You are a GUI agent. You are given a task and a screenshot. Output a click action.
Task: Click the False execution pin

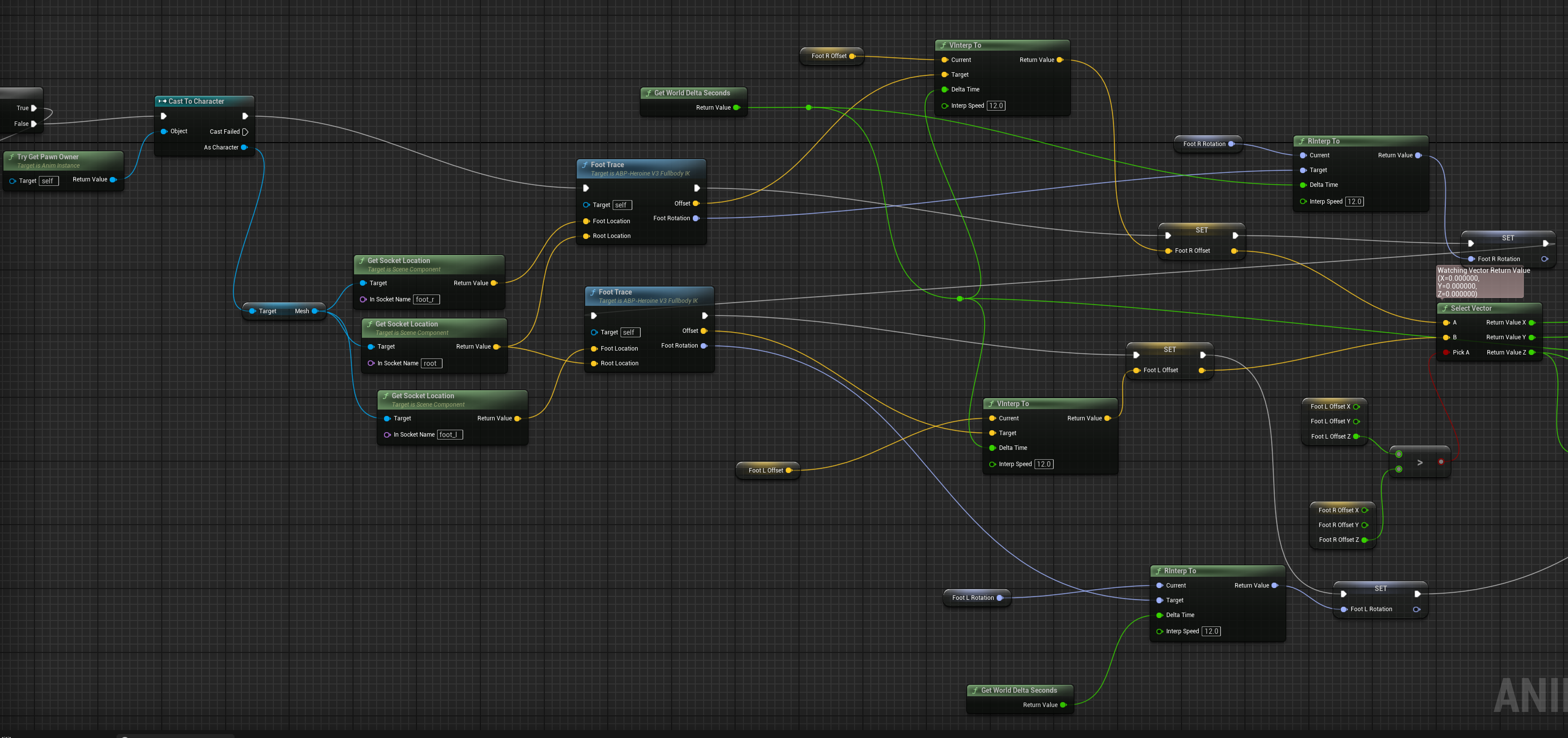click(34, 123)
